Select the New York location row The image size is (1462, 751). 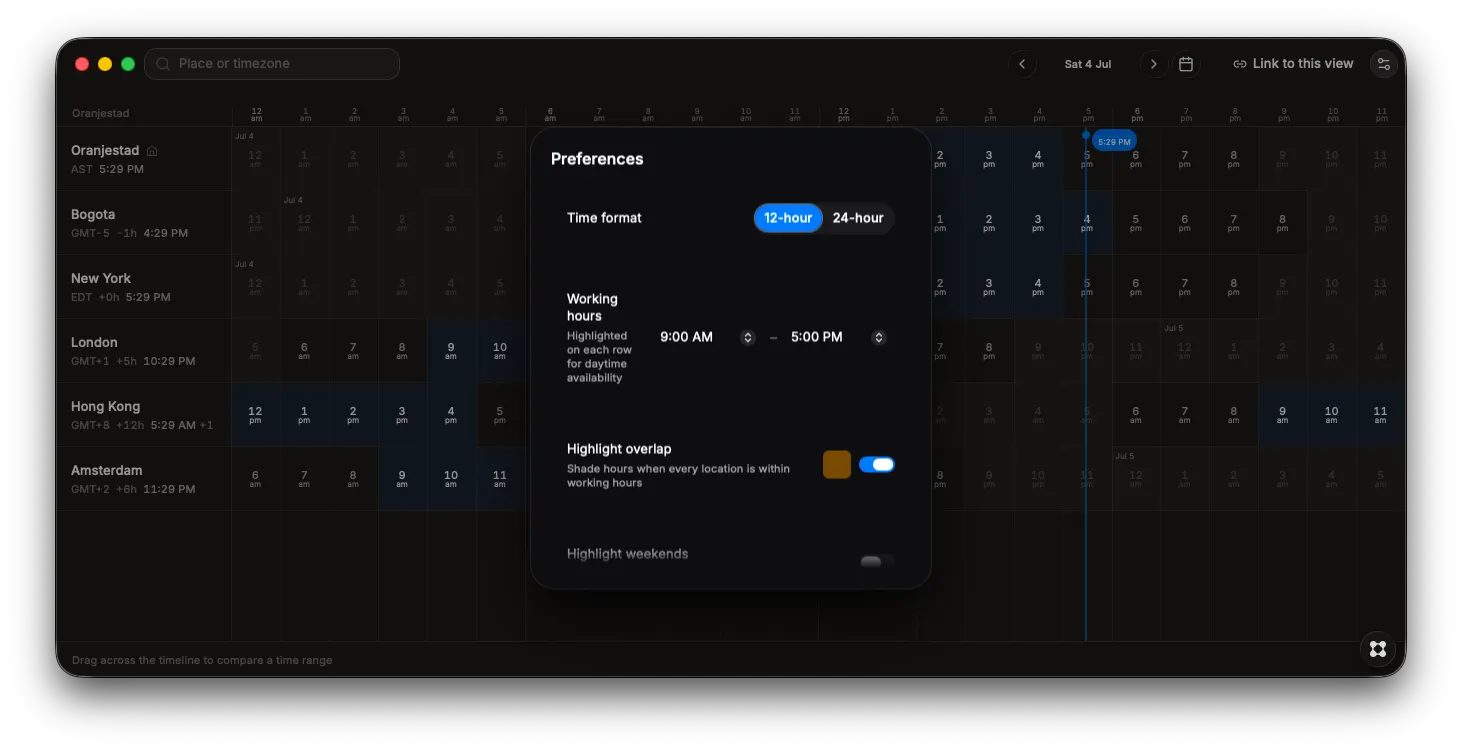144,287
